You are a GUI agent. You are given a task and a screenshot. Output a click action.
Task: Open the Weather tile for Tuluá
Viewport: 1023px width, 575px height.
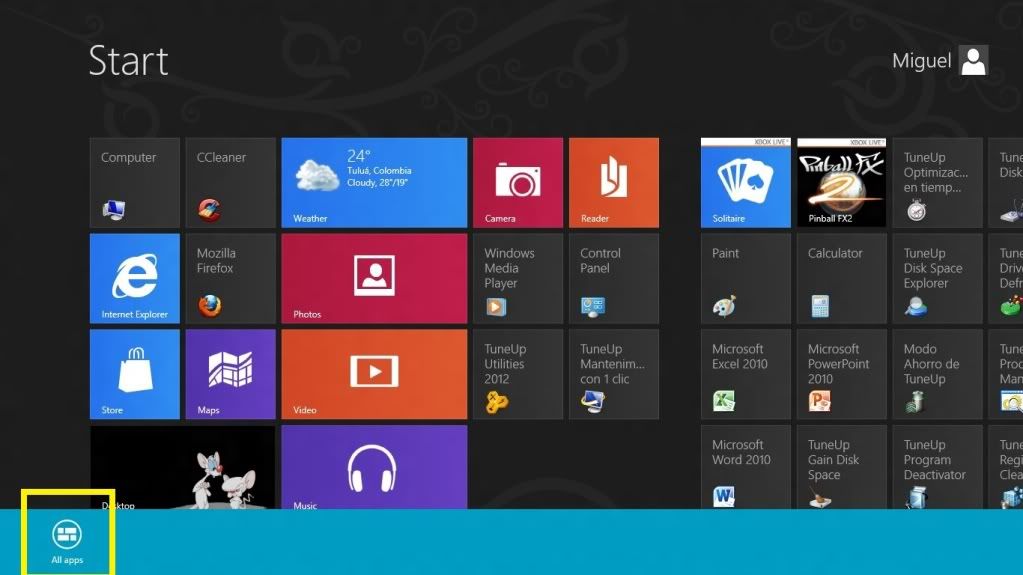pos(374,182)
